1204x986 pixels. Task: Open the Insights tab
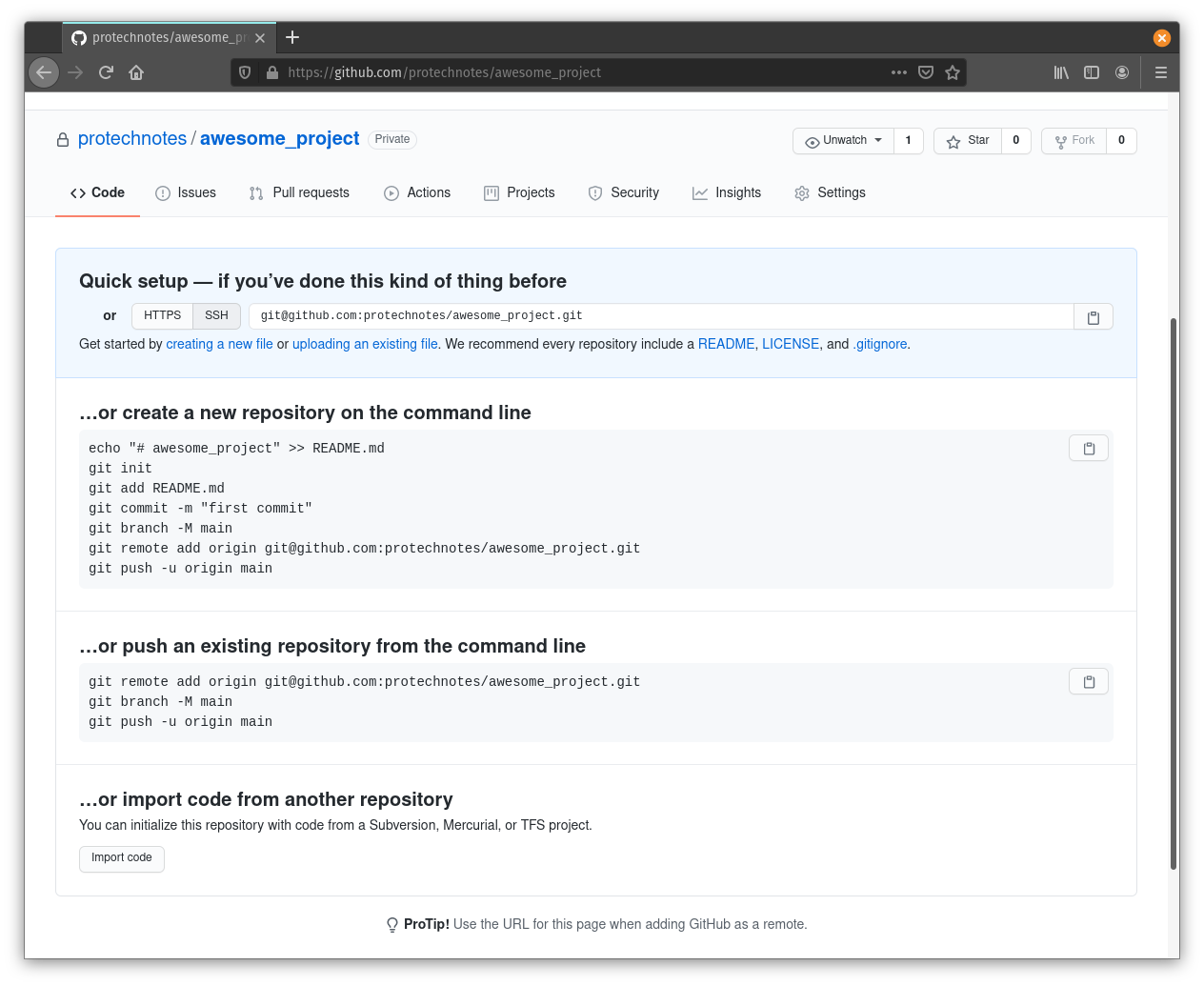coord(727,193)
